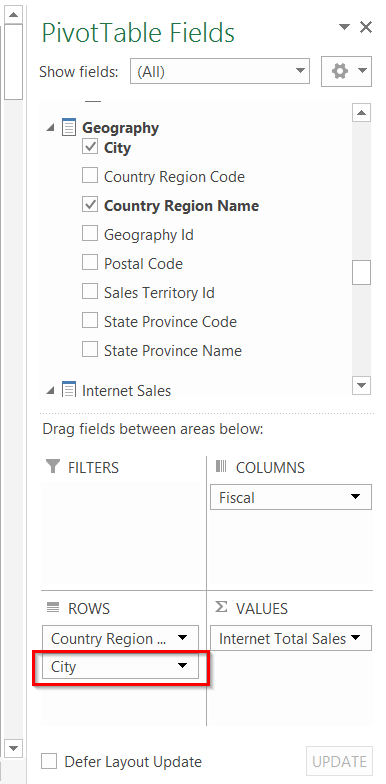Collapse the Geography table node
The height and width of the screenshot is (784, 386).
[x=50, y=128]
